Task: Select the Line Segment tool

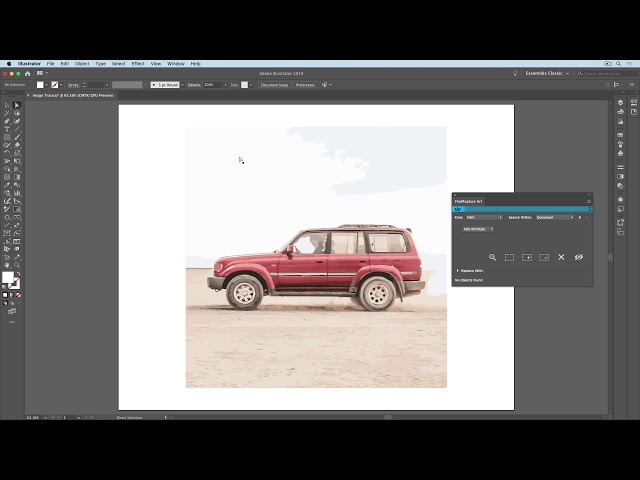Action: tap(17, 129)
